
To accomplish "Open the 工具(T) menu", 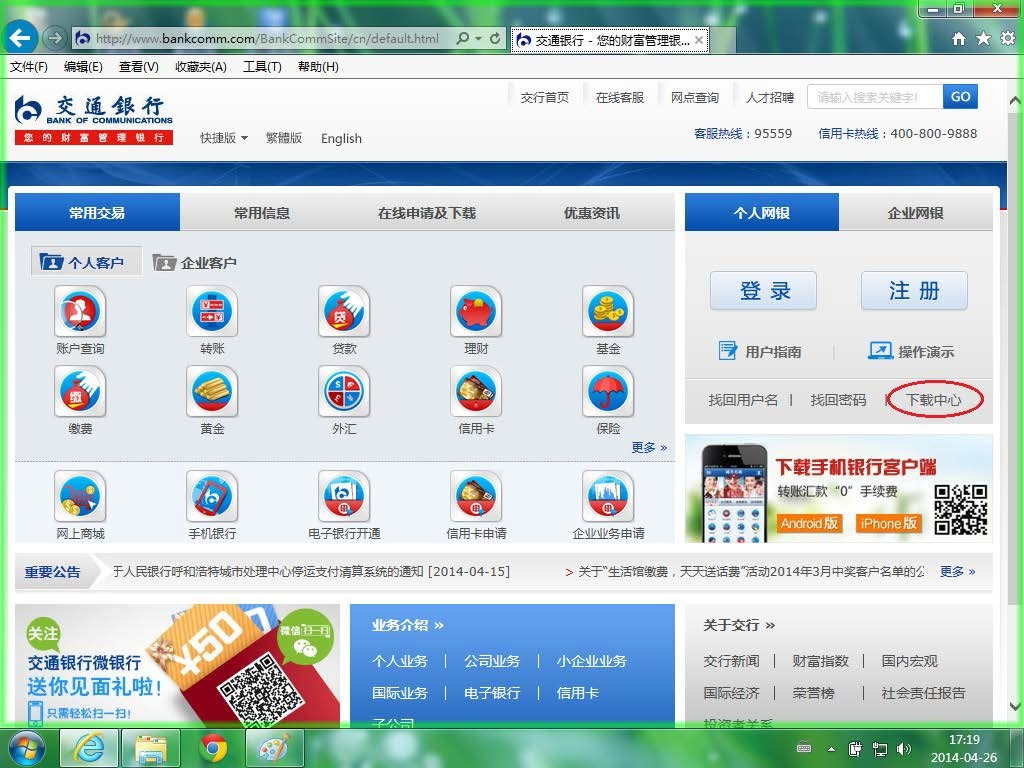I will pos(262,67).
